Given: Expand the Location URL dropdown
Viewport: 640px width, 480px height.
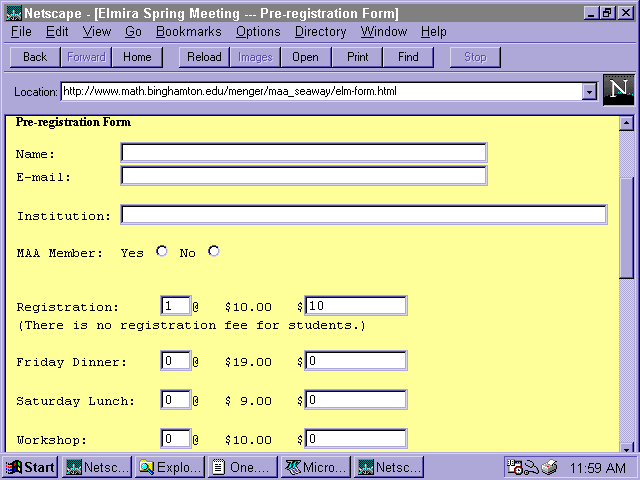Looking at the screenshot, I should pos(589,91).
